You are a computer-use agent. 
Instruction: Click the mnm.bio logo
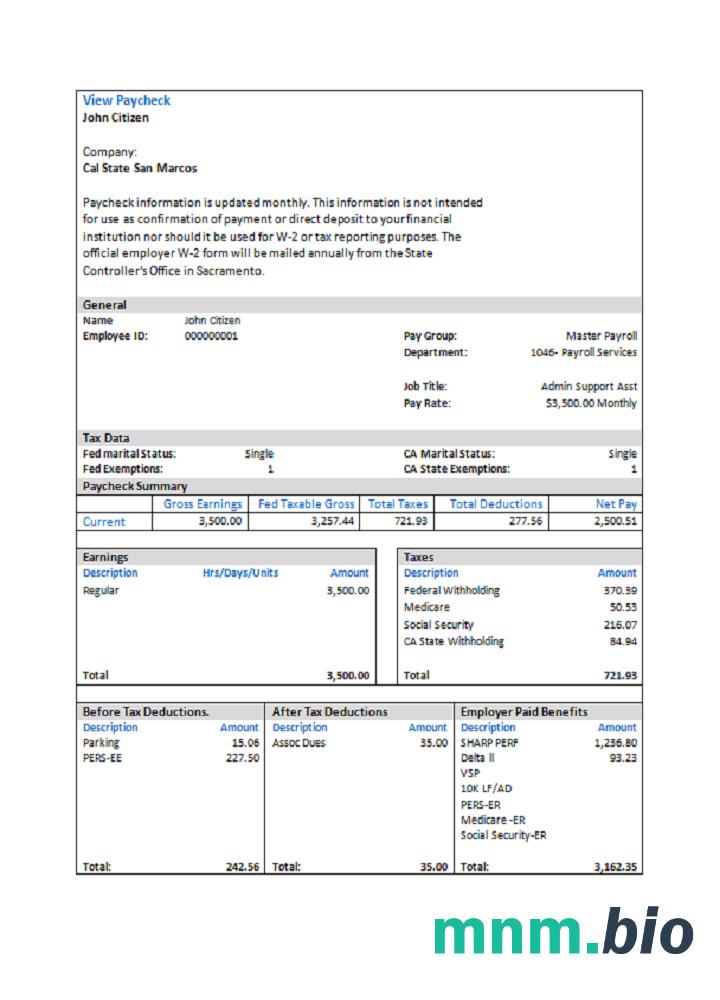563,933
